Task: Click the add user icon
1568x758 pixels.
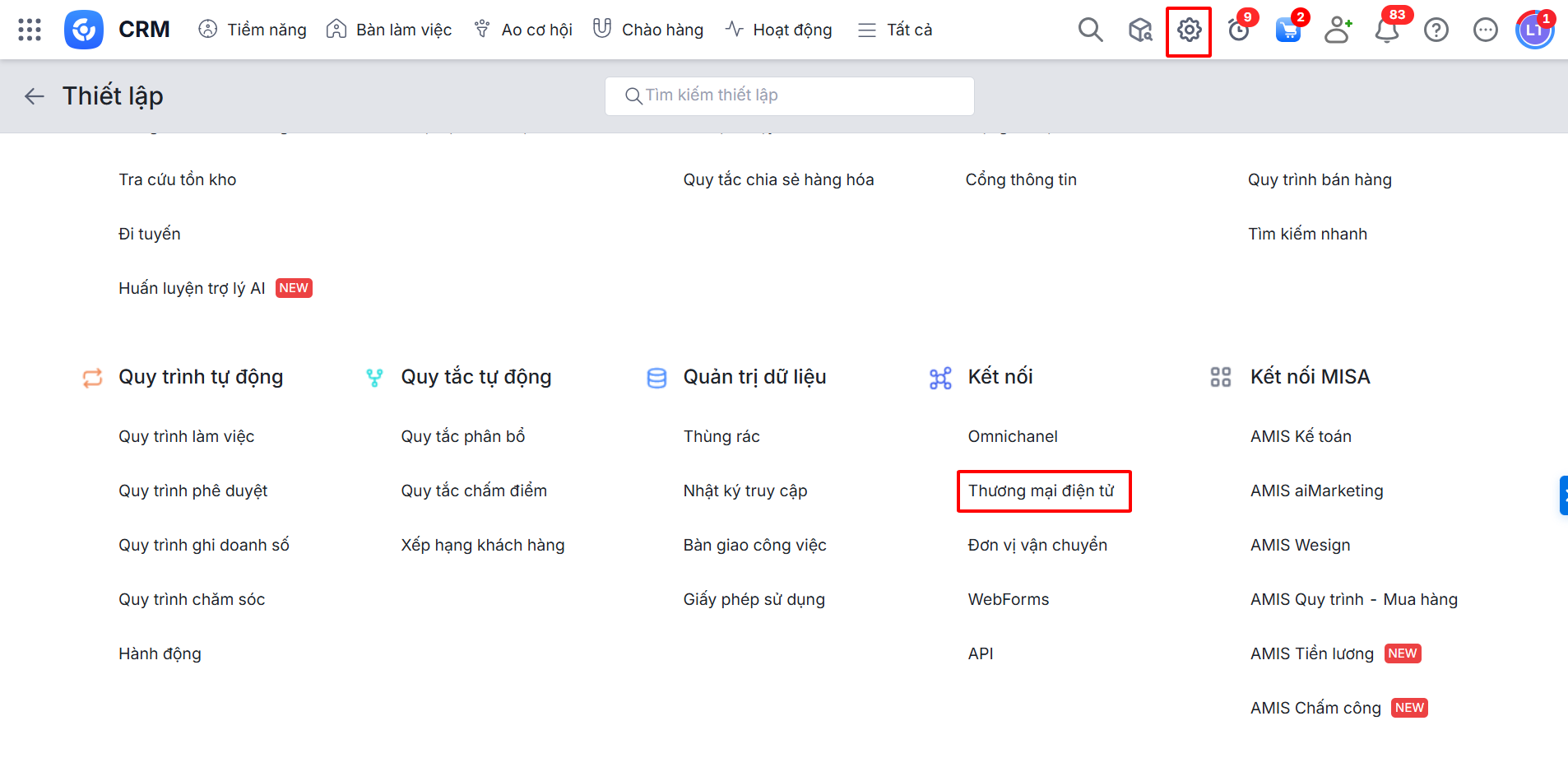Action: pyautogui.click(x=1338, y=30)
